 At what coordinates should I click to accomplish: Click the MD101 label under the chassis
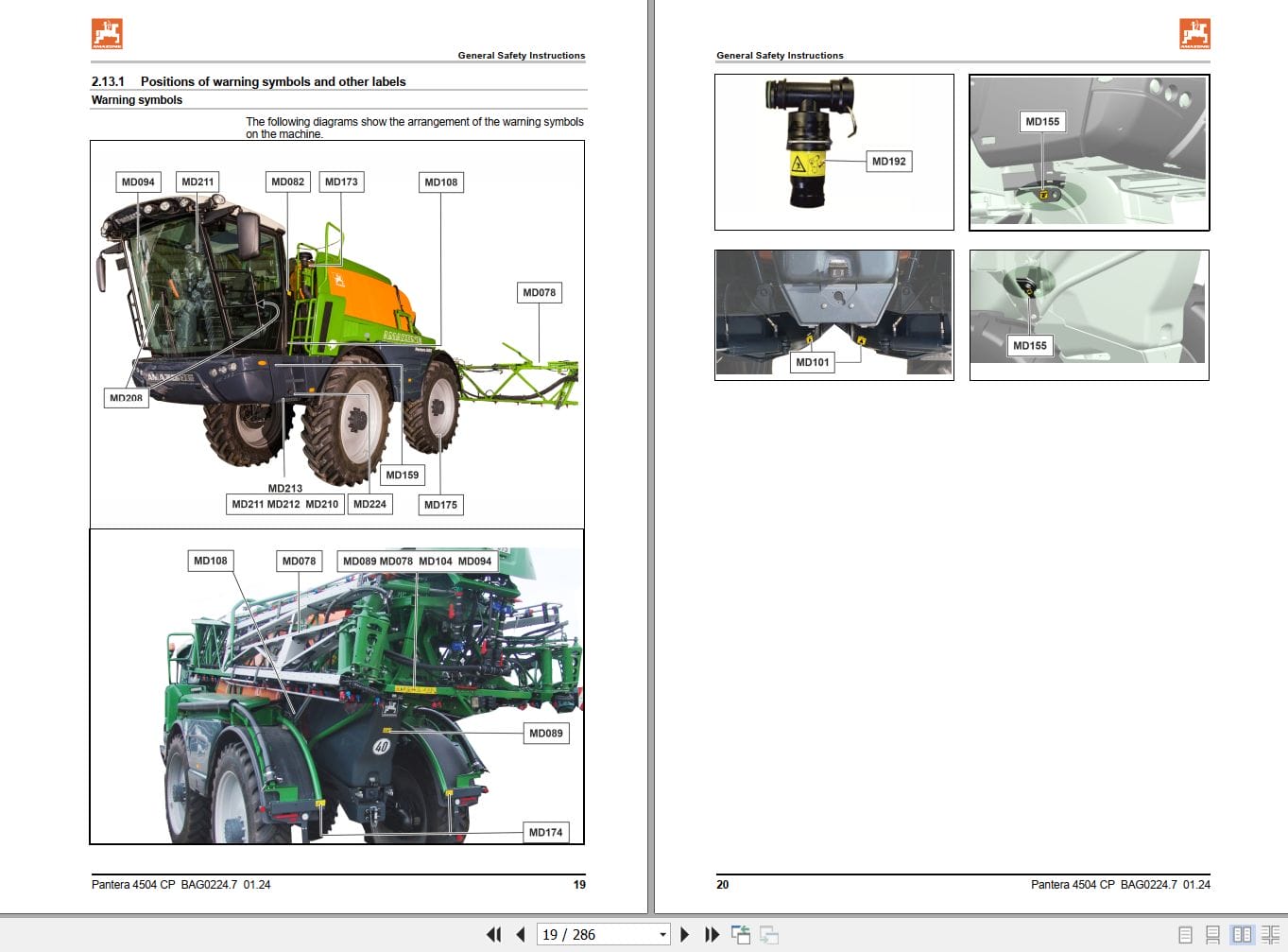tap(813, 361)
